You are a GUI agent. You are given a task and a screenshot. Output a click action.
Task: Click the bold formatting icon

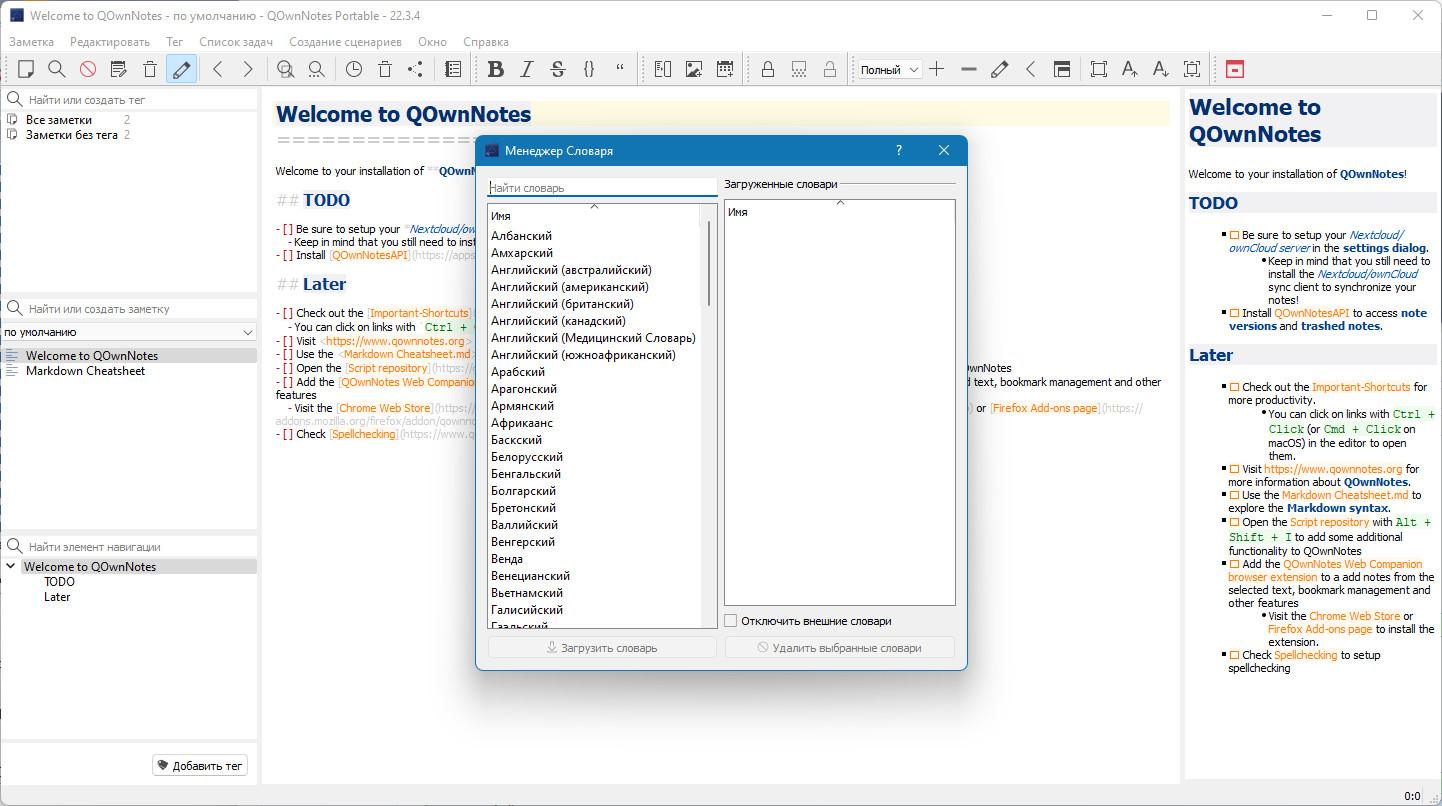click(x=495, y=69)
